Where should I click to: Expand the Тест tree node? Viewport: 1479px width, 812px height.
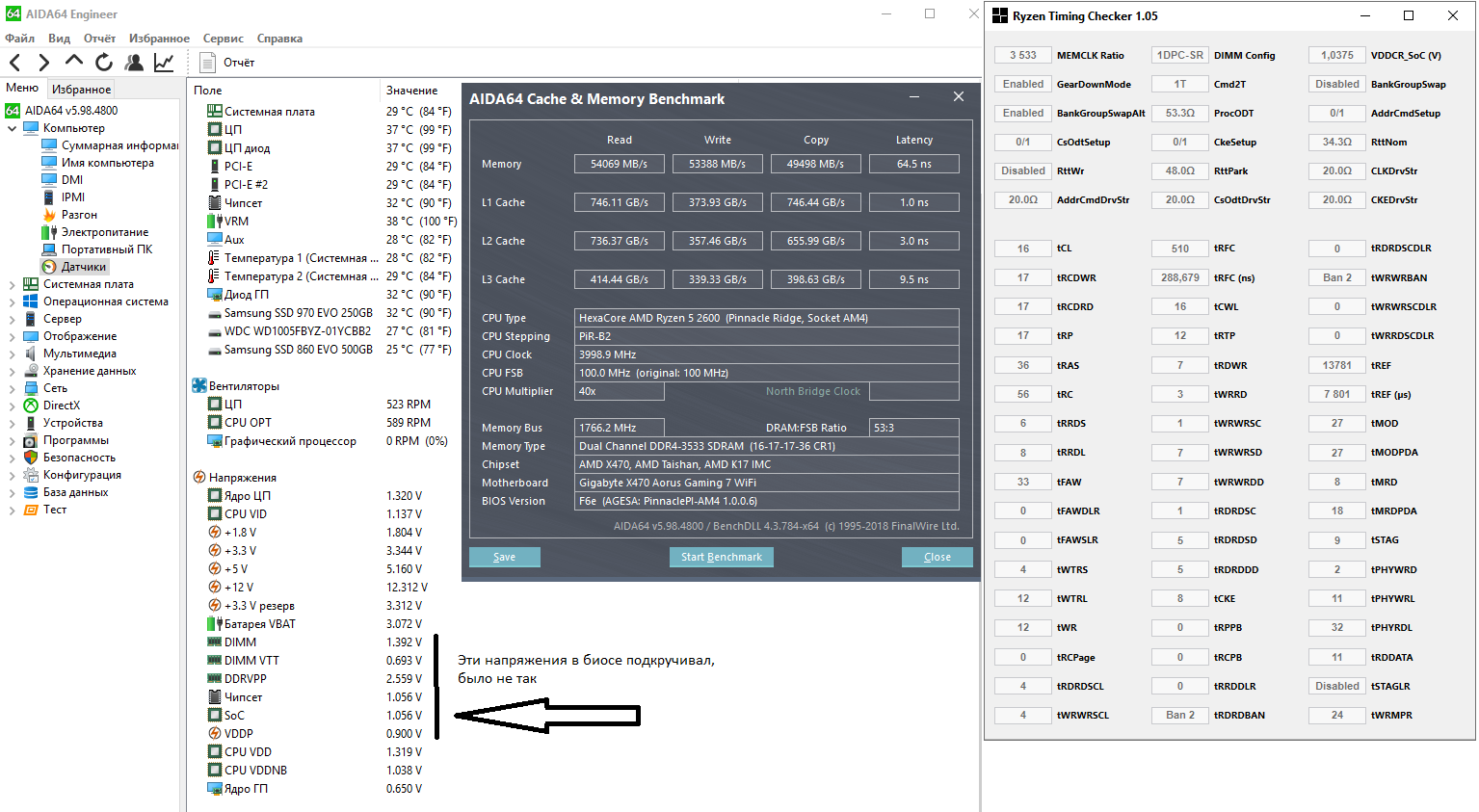tap(12, 510)
